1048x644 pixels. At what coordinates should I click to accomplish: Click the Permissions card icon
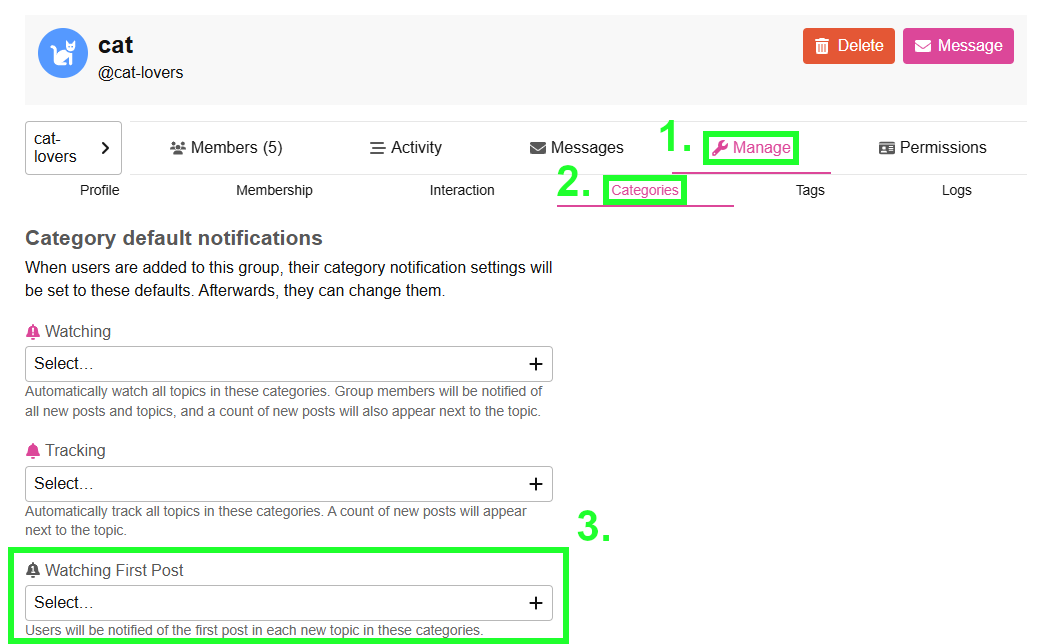tap(886, 148)
